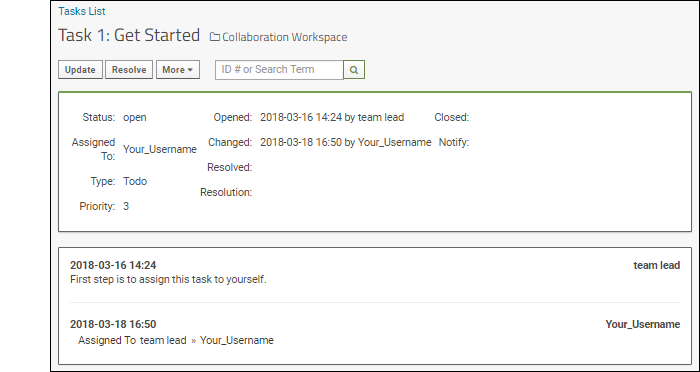The width and height of the screenshot is (700, 372).
Task: Open the More dropdown menu
Action: click(x=178, y=70)
